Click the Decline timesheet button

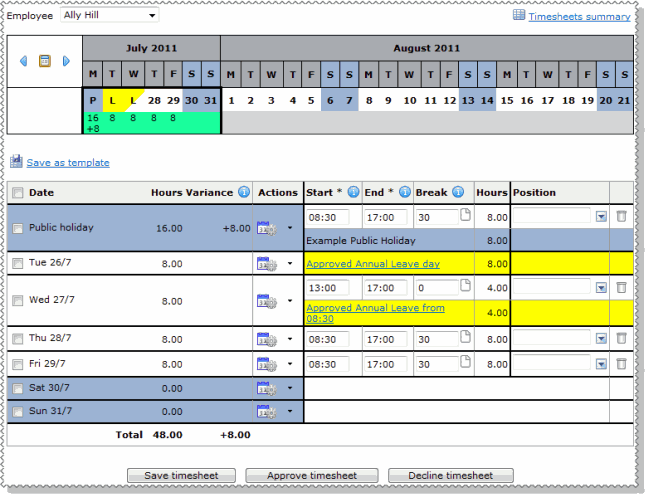click(x=450, y=476)
